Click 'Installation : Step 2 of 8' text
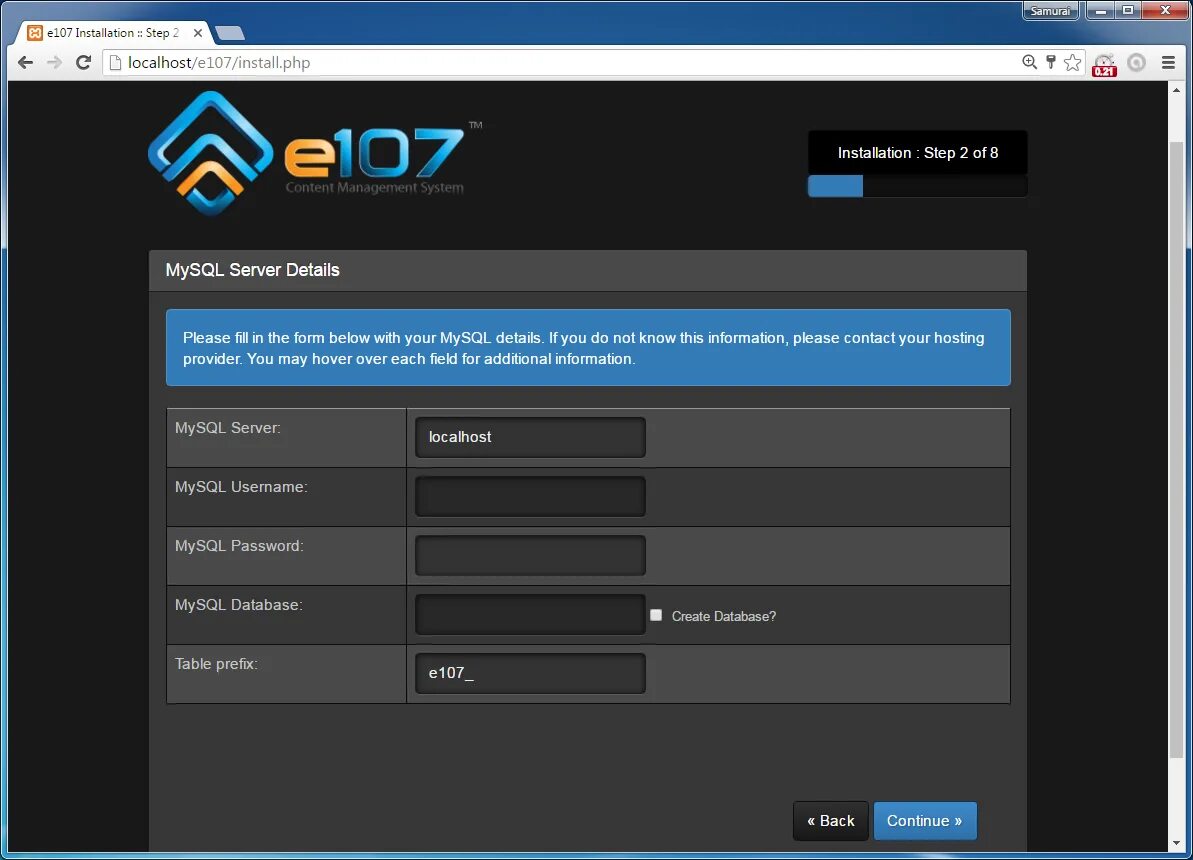This screenshot has width=1193, height=860. pos(918,153)
